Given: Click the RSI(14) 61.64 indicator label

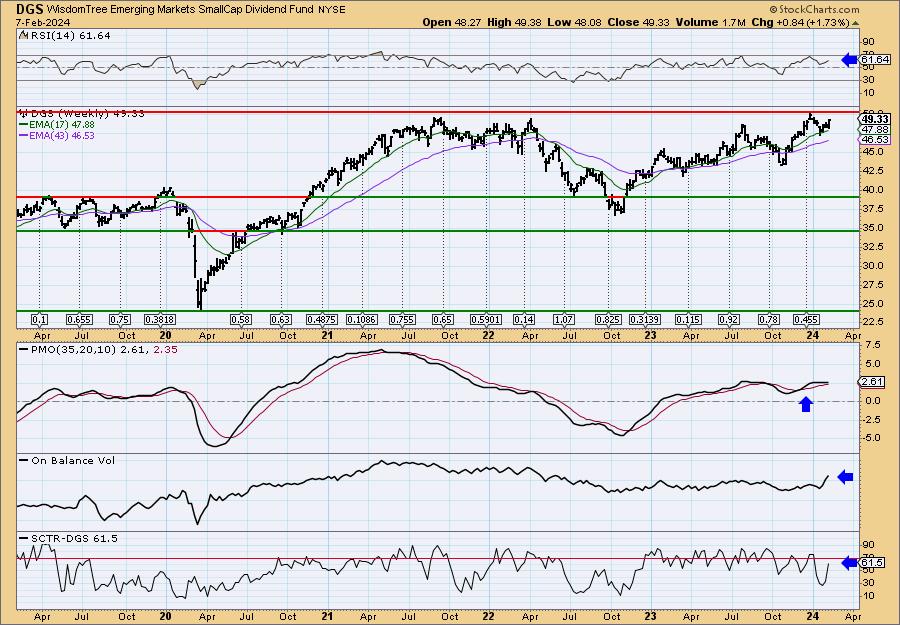Looking at the screenshot, I should [x=69, y=35].
